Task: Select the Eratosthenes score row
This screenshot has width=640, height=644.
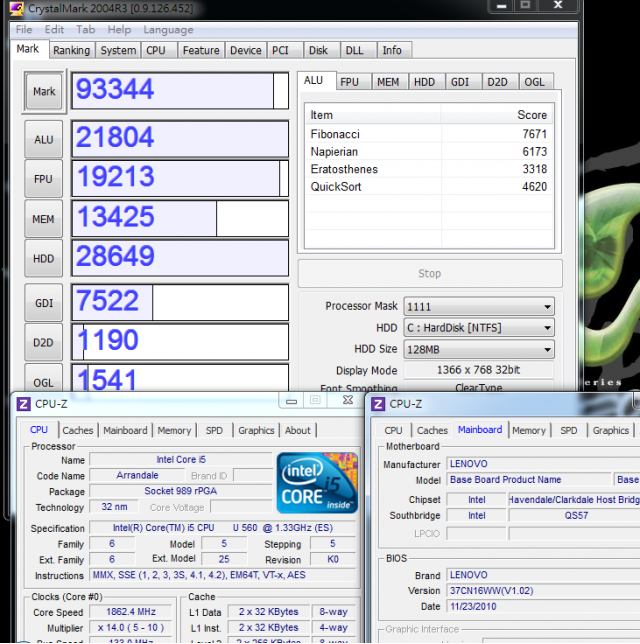Action: [429, 169]
